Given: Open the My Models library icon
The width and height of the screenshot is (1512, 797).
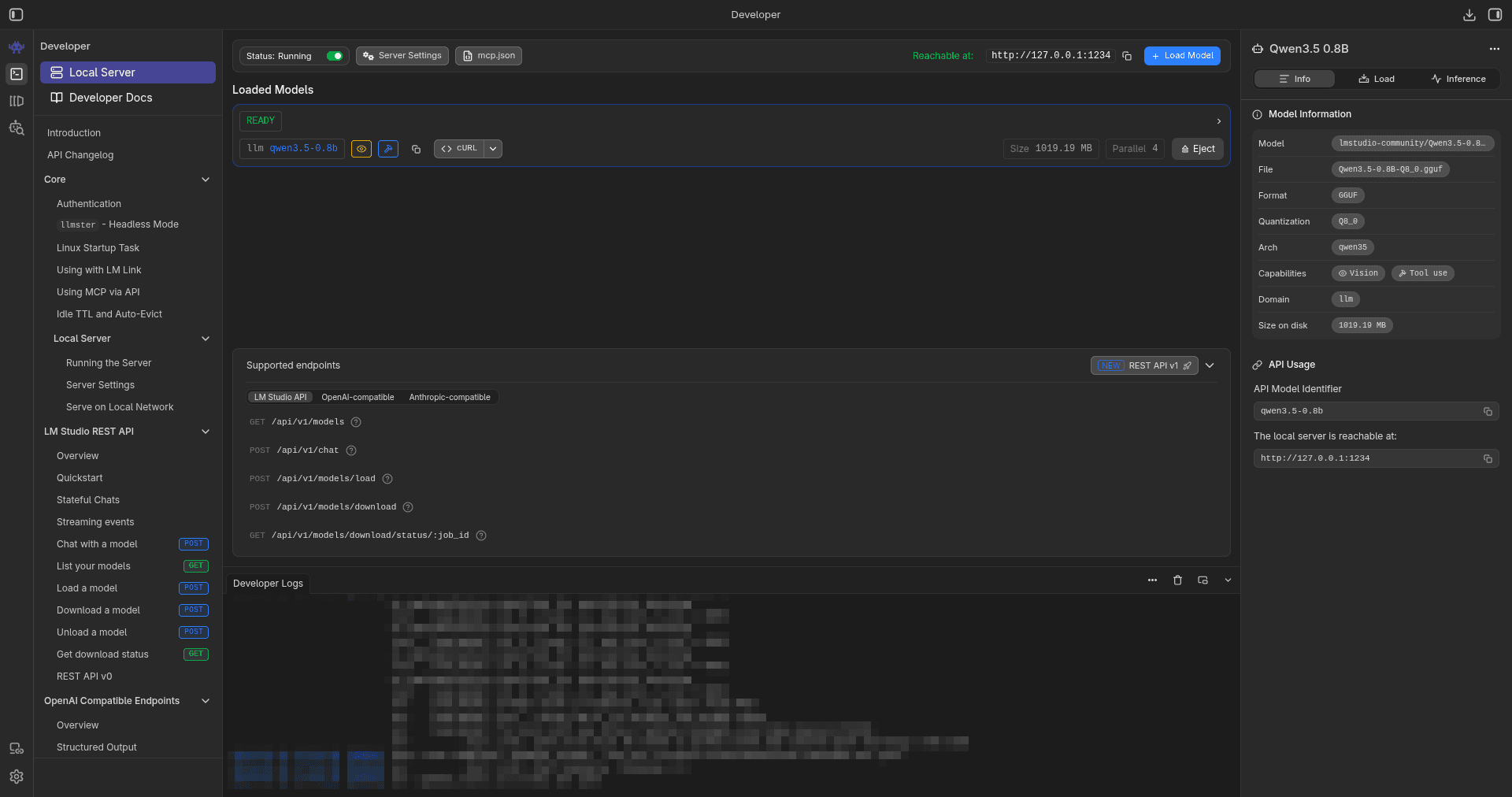Looking at the screenshot, I should (17, 101).
